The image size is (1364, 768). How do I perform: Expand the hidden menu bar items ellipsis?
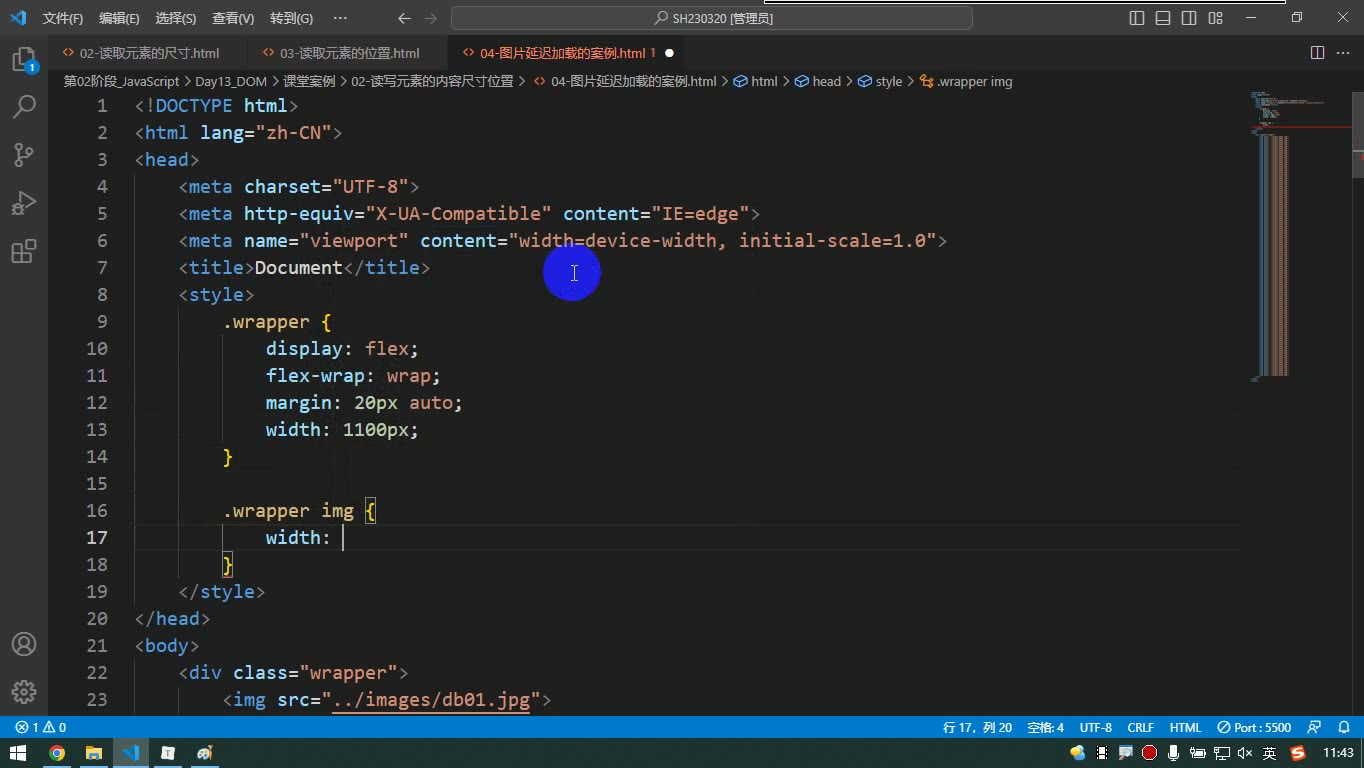pyautogui.click(x=340, y=18)
